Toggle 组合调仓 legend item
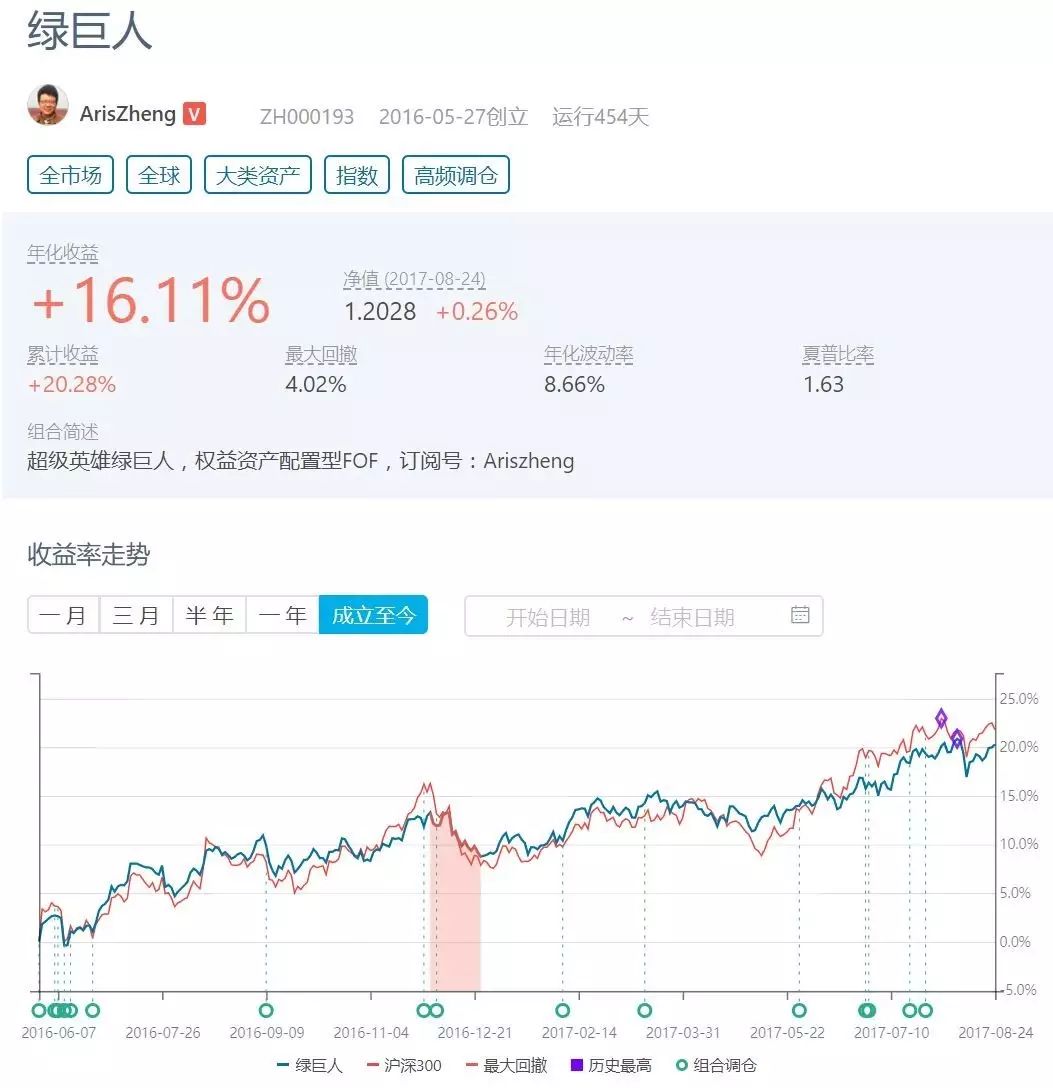Image resolution: width=1053 pixels, height=1088 pixels. (717, 1065)
